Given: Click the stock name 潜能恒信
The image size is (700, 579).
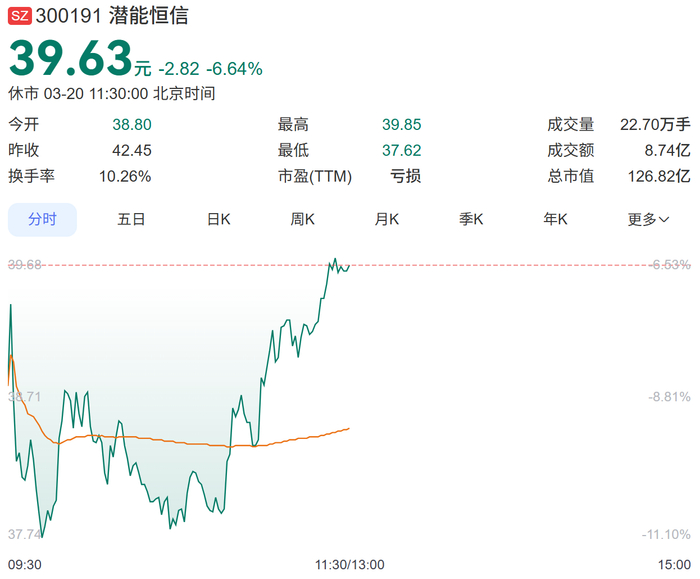Looking at the screenshot, I should pyautogui.click(x=148, y=16).
